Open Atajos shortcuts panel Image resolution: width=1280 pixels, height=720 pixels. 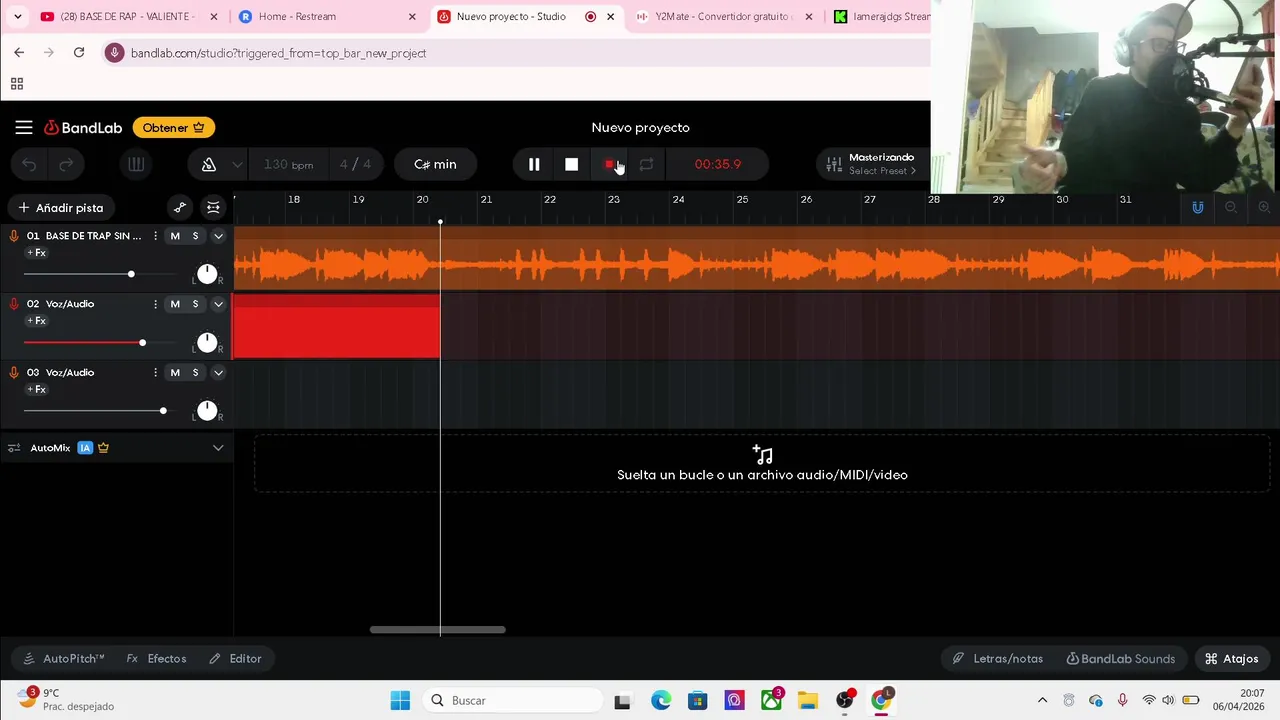[1232, 659]
